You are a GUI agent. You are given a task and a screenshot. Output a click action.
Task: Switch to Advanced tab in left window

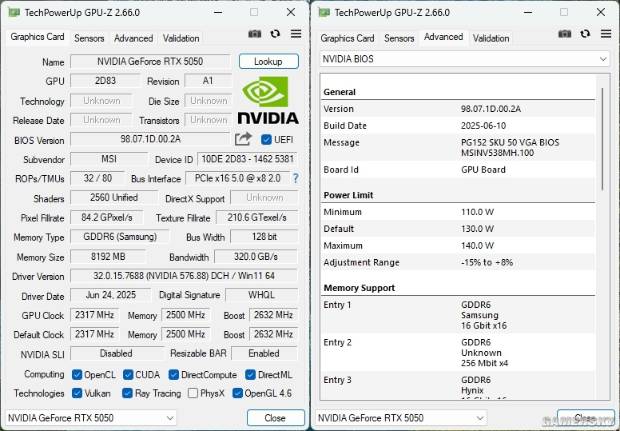coord(133,38)
